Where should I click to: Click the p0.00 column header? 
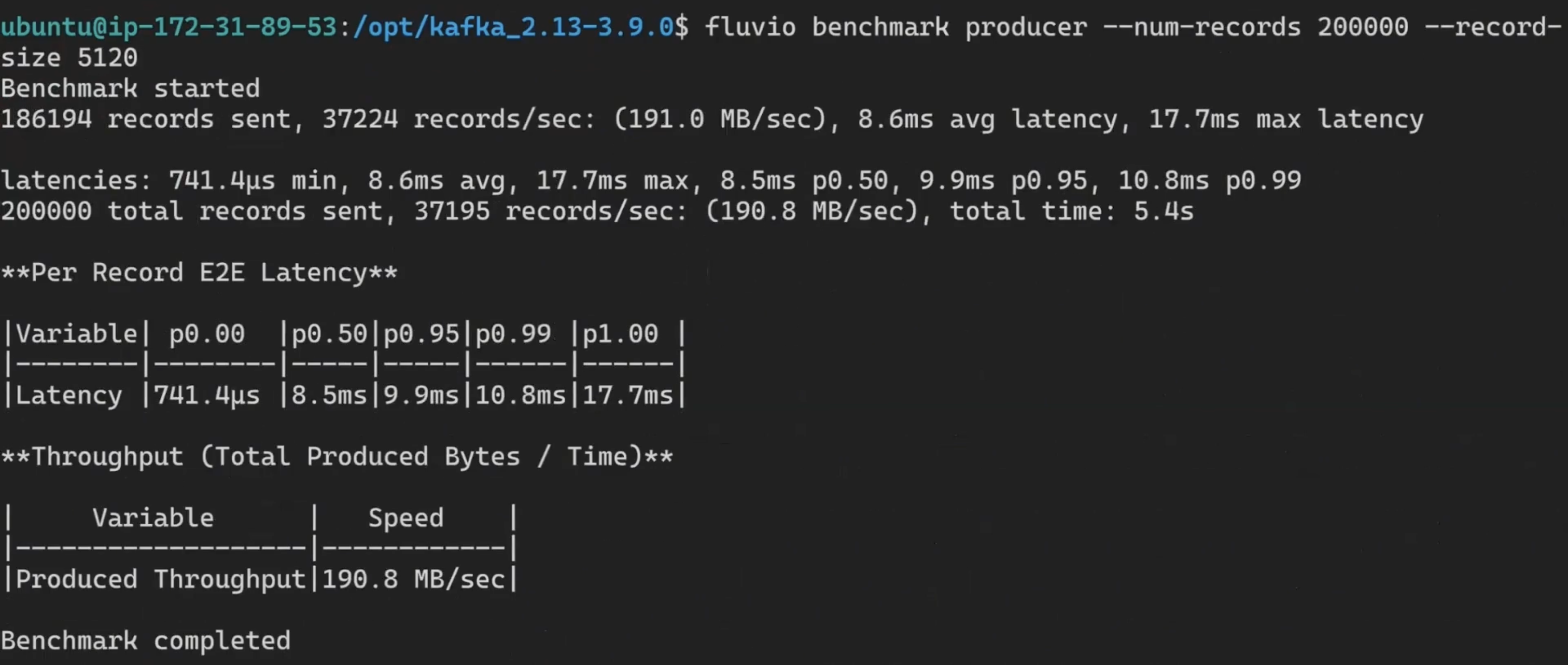[x=207, y=334]
